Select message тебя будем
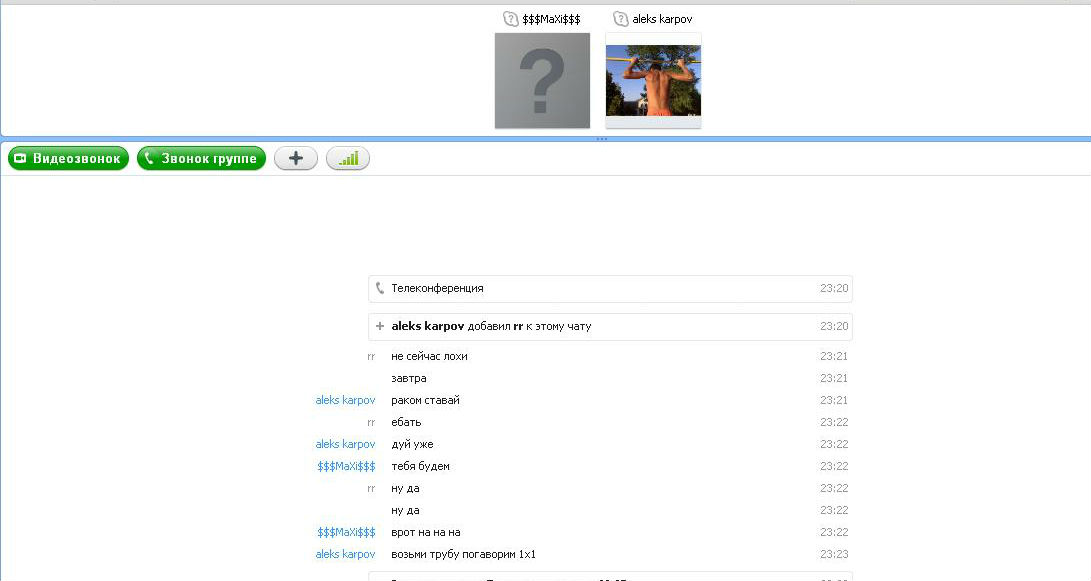This screenshot has height=581, width=1091. (420, 466)
